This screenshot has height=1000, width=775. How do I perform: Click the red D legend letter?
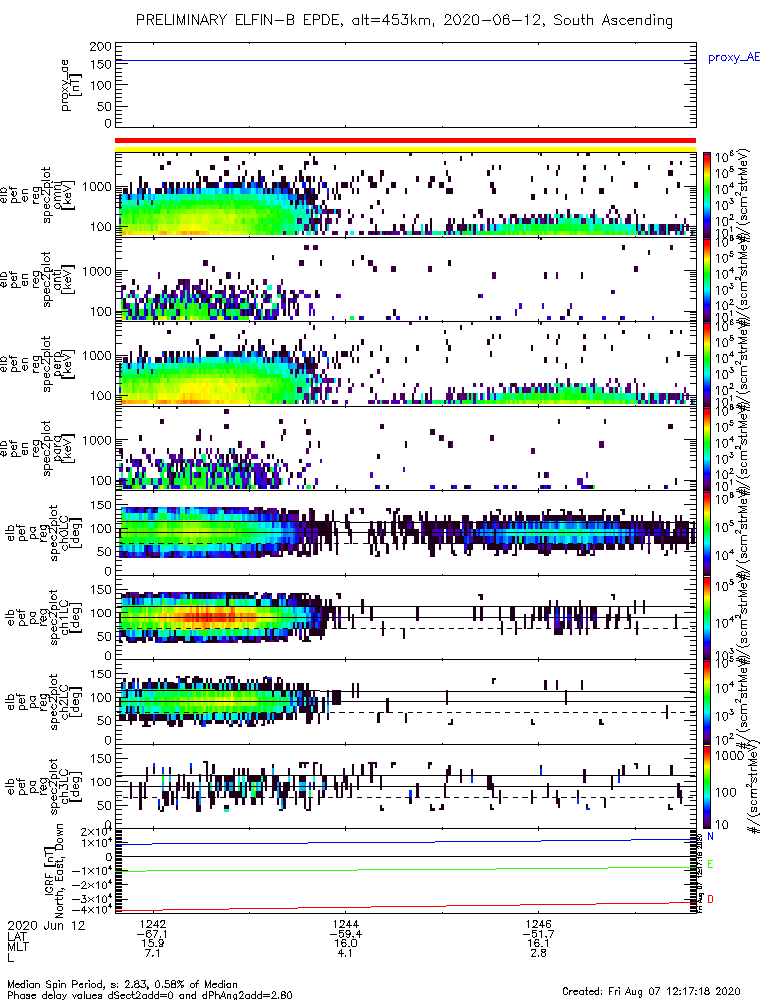[x=710, y=899]
